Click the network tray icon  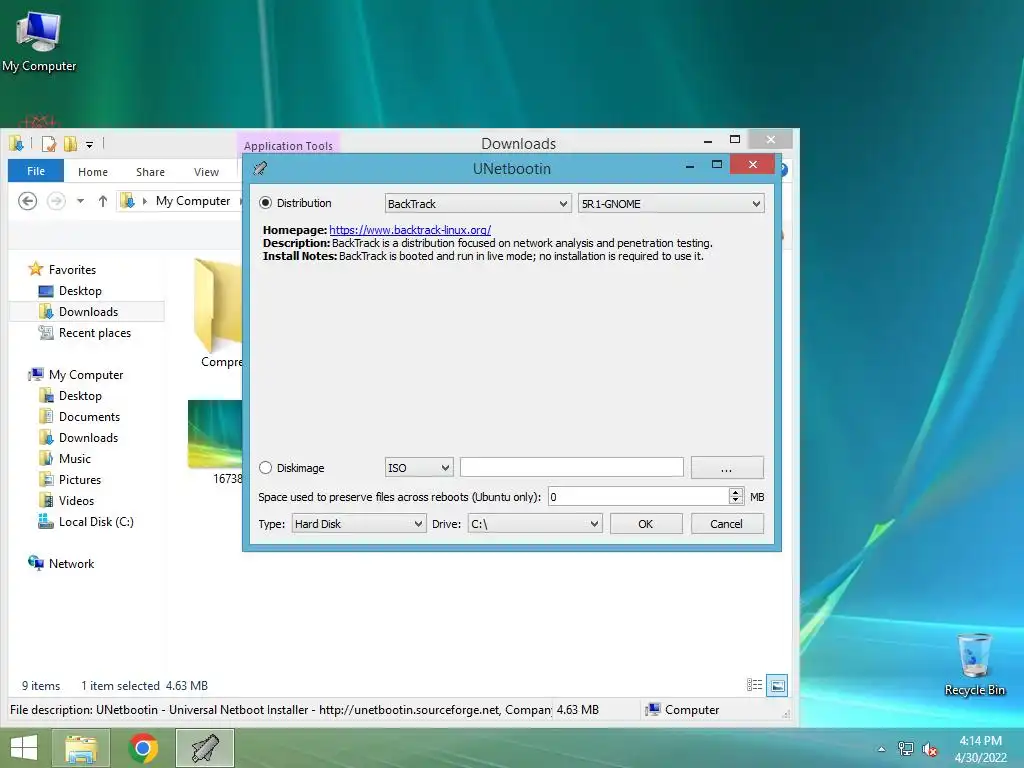[x=906, y=749]
